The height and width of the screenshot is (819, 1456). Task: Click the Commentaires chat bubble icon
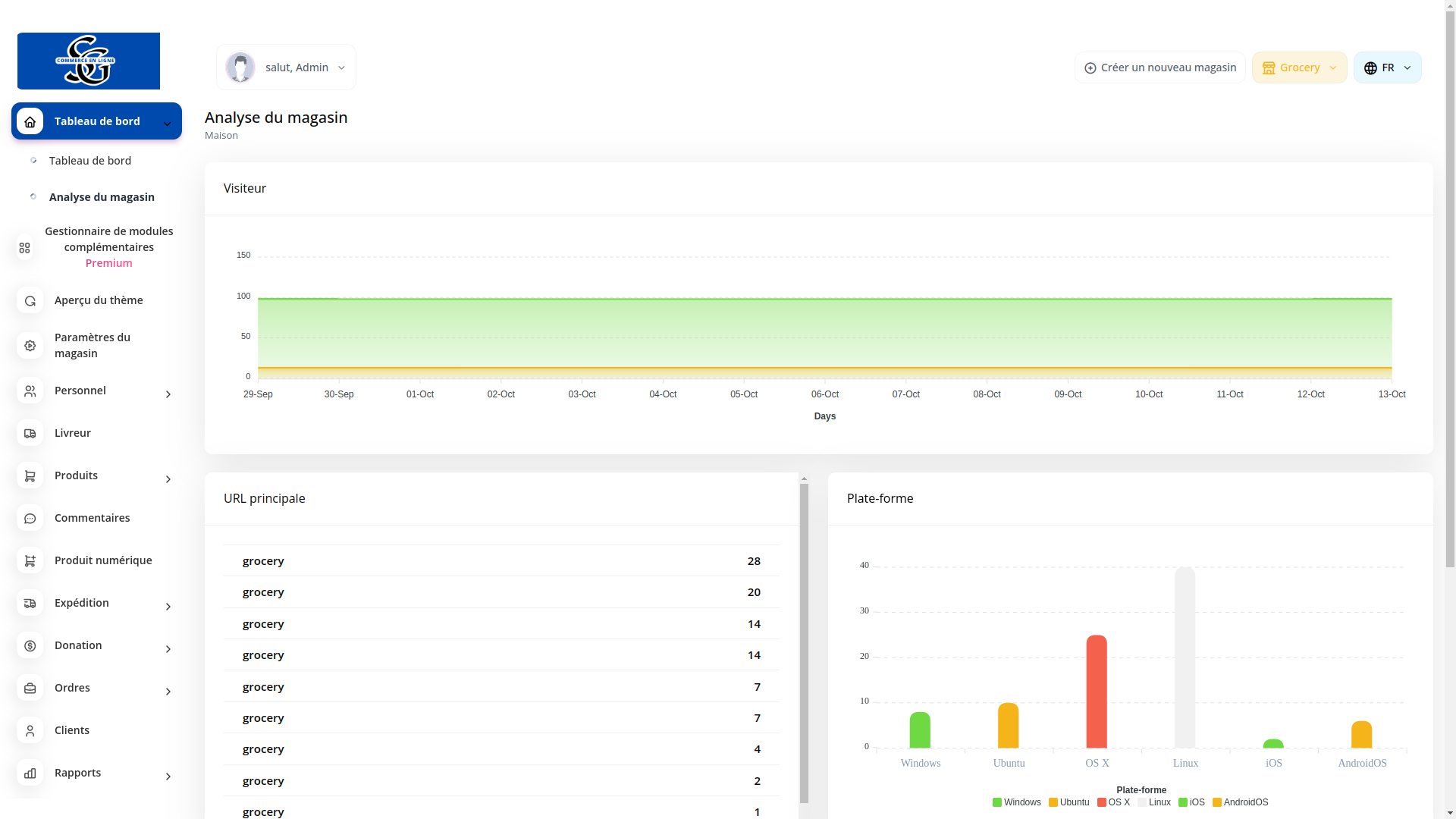30,518
